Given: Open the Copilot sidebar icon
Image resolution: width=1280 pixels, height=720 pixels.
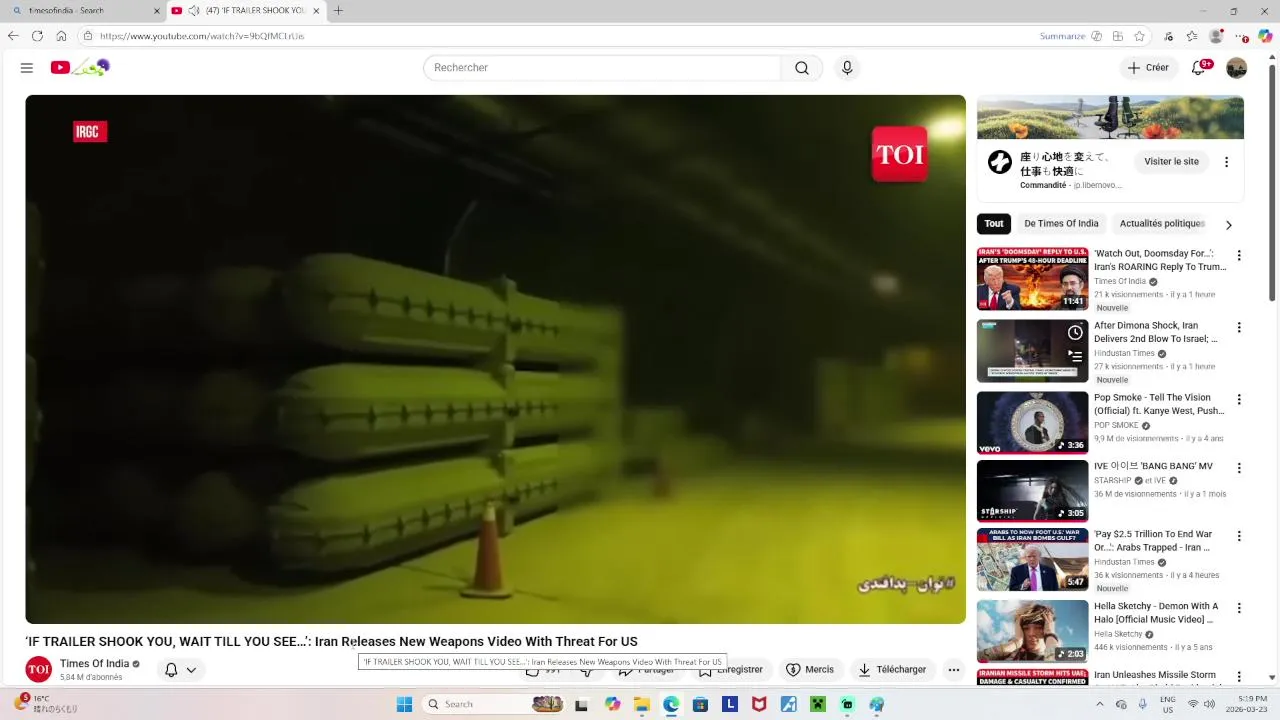Looking at the screenshot, I should coord(1265,36).
